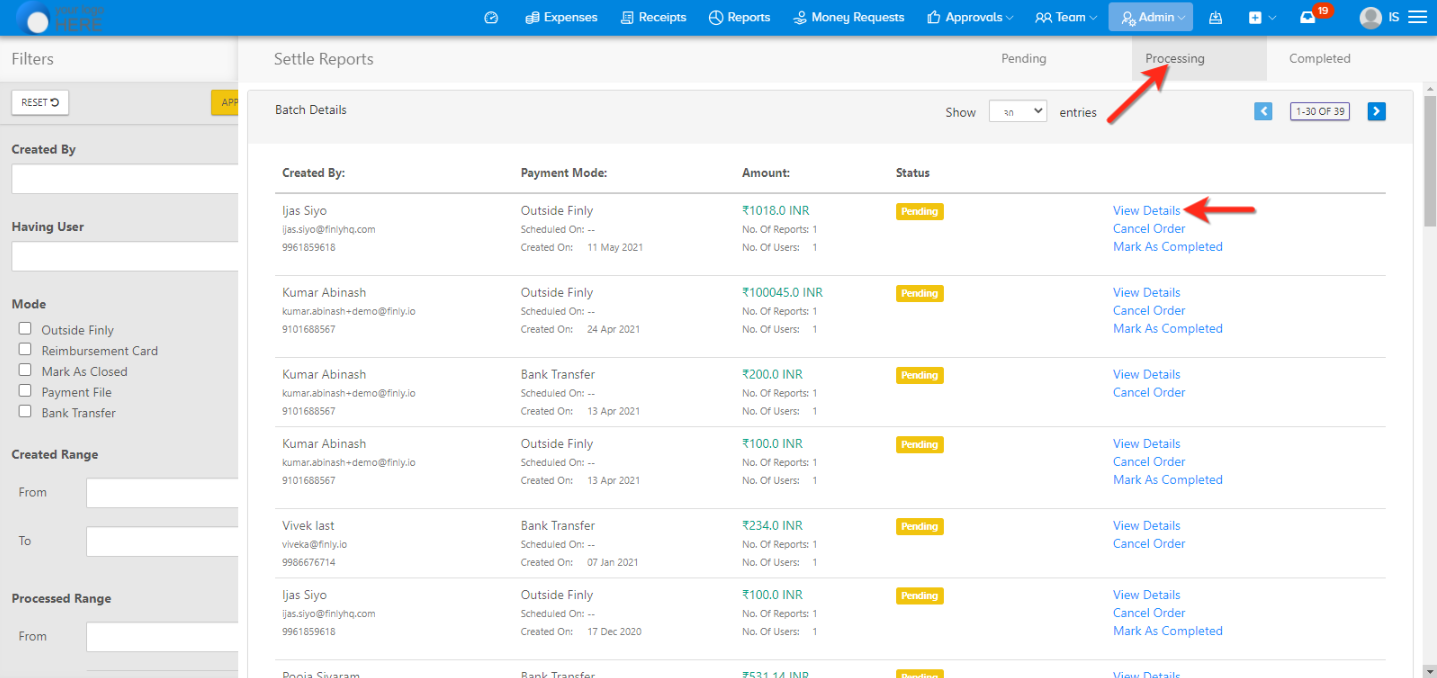Focus the Having User filter field
Viewport: 1437px width, 678px height.
pos(125,256)
